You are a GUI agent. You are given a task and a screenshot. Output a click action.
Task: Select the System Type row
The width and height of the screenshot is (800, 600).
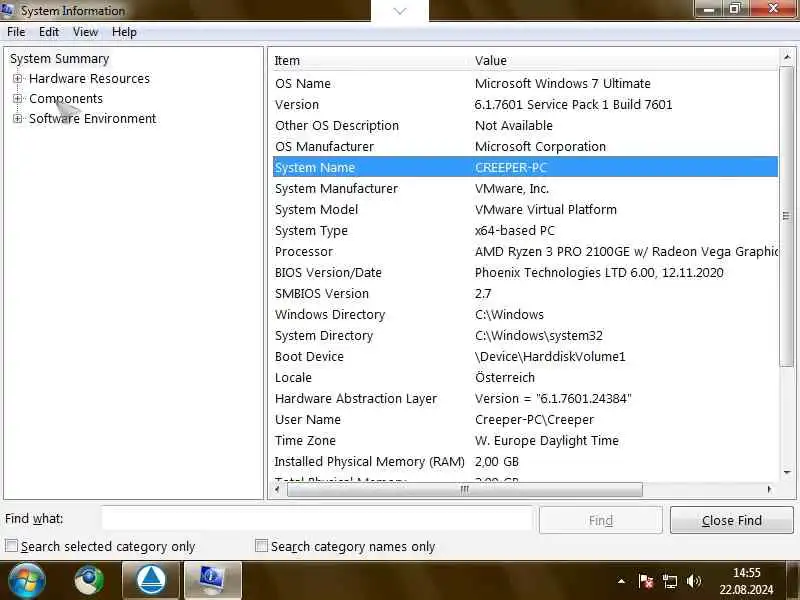[x=525, y=230]
